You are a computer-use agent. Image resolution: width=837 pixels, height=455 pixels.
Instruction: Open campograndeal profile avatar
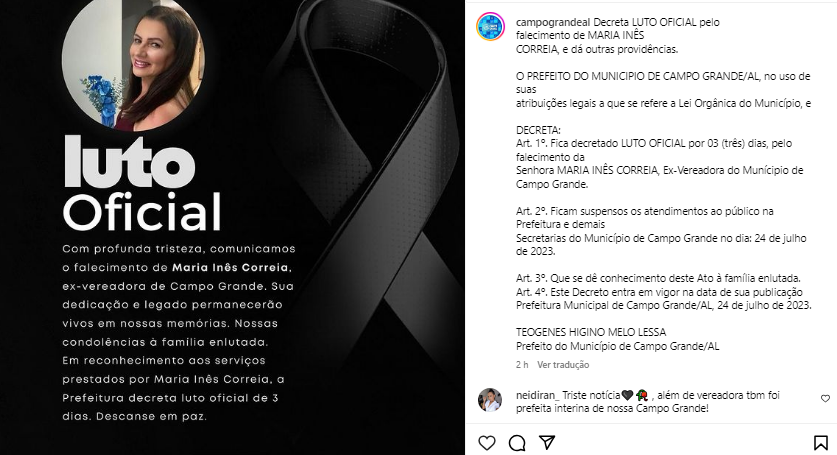490,26
